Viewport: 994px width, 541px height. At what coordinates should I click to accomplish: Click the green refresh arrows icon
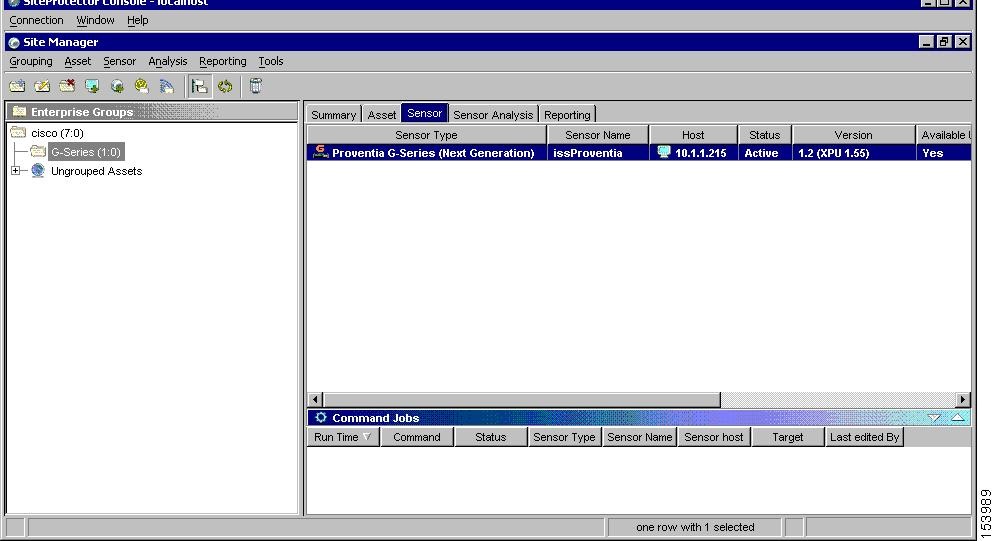pos(225,86)
